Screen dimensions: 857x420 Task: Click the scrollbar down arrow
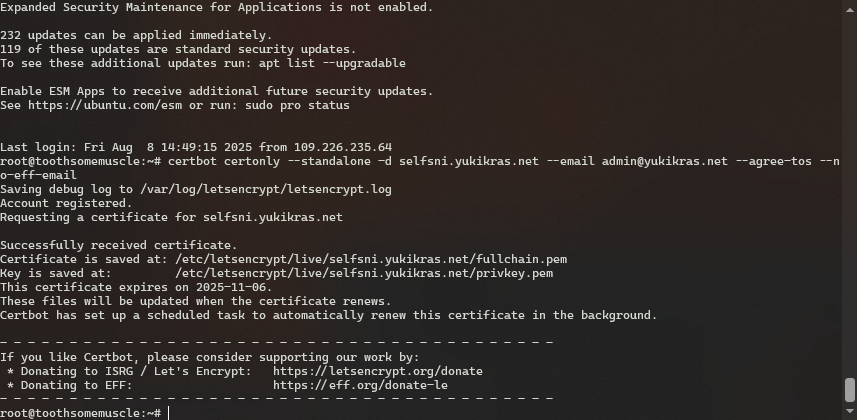850,411
